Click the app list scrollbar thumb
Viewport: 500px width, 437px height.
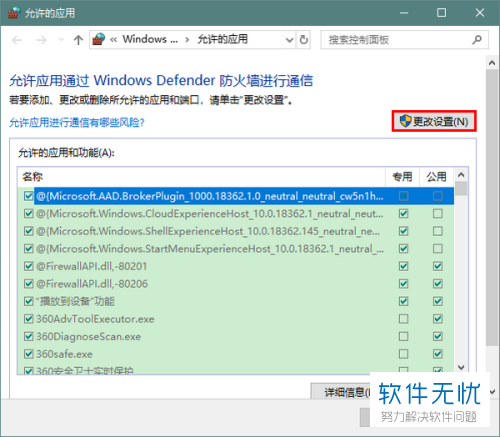461,189
